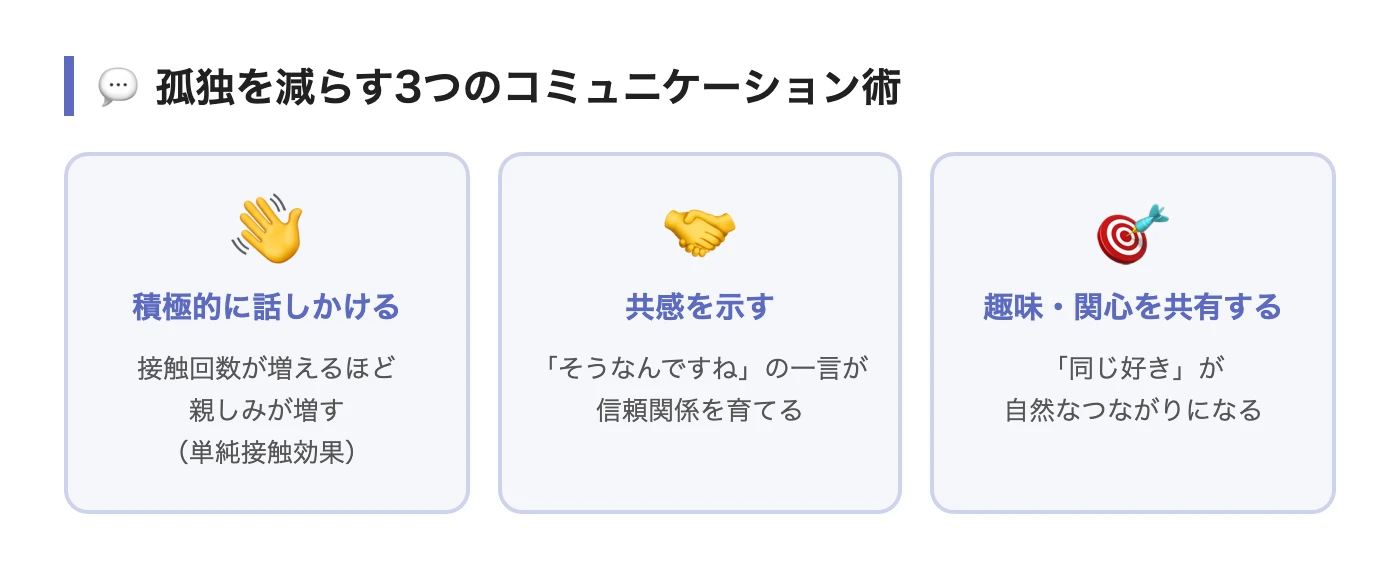Click empty space at bottom of the left card
The width and height of the screenshot is (1400, 570).
tap(266, 490)
